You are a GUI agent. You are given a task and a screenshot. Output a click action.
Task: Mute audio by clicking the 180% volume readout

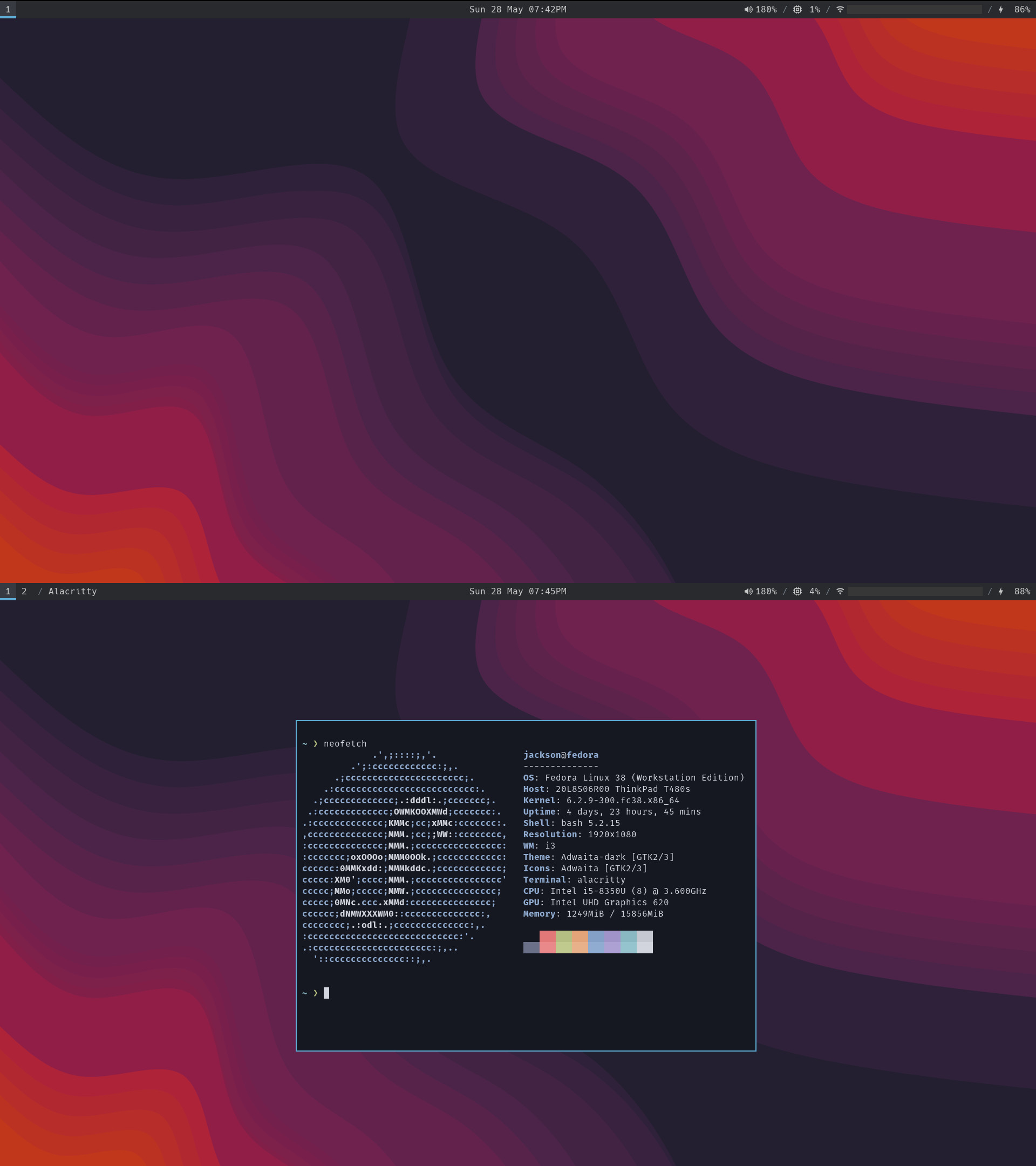pyautogui.click(x=766, y=592)
